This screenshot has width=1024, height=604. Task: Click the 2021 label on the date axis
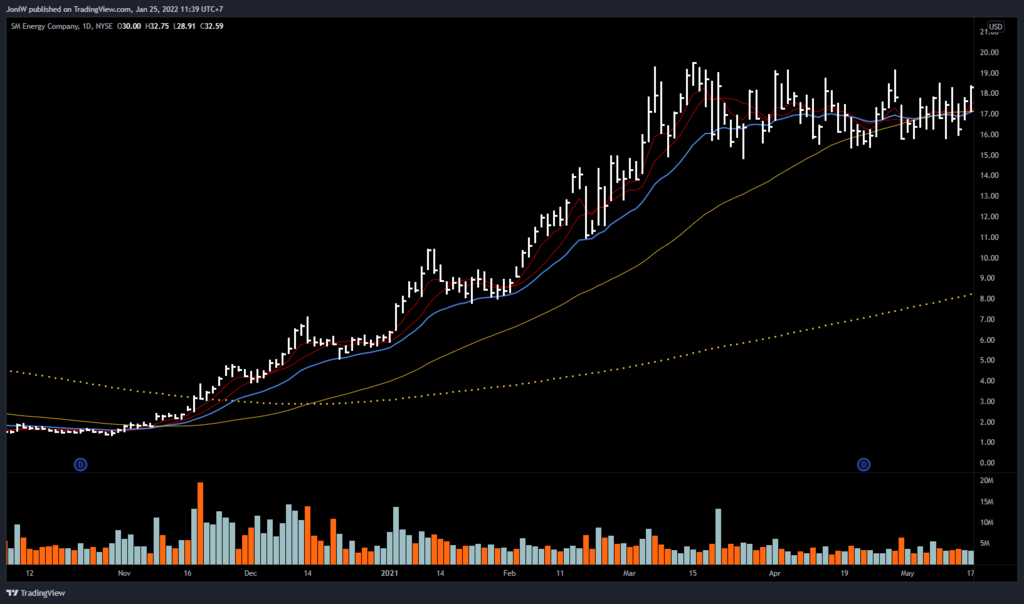tap(390, 575)
